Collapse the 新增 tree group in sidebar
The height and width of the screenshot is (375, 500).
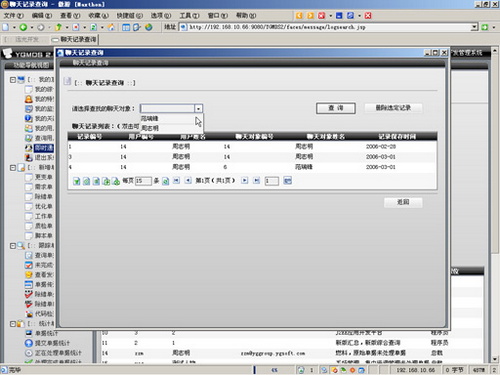13,168
